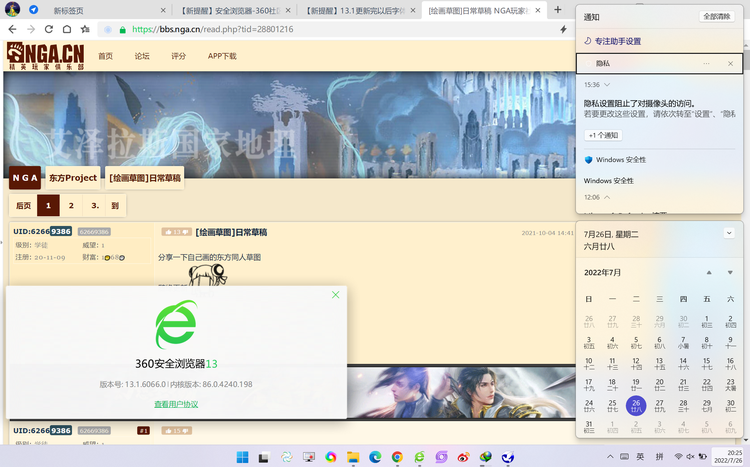Go to the browser home page icon
This screenshot has height=467, width=750.
(67, 29)
